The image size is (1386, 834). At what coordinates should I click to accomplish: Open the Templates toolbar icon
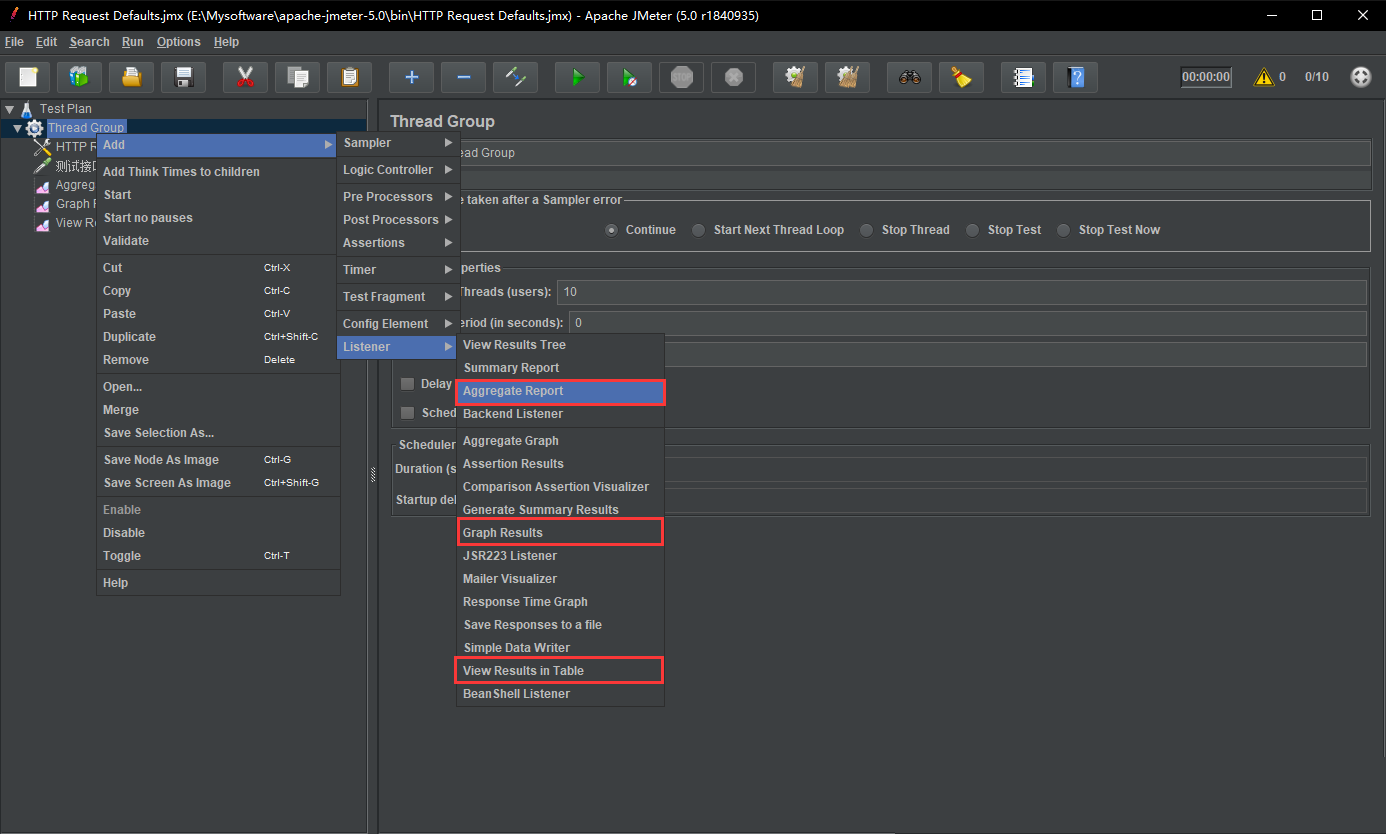pos(79,77)
